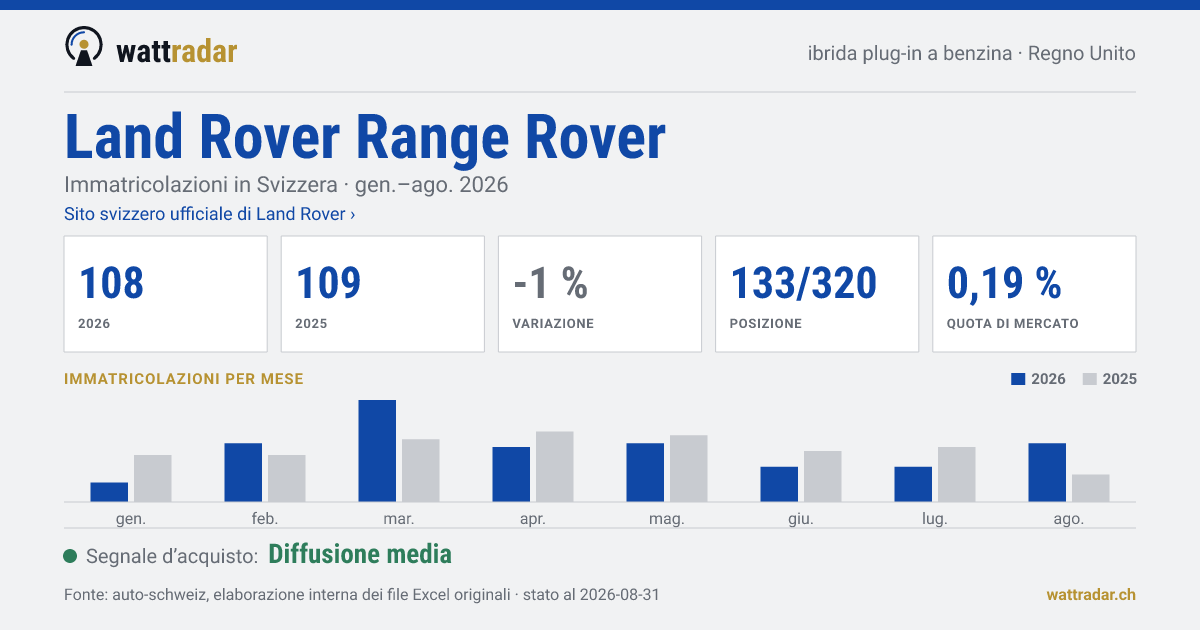Image resolution: width=1200 pixels, height=630 pixels.
Task: Click the green purchase signal dot
Action: (70, 556)
